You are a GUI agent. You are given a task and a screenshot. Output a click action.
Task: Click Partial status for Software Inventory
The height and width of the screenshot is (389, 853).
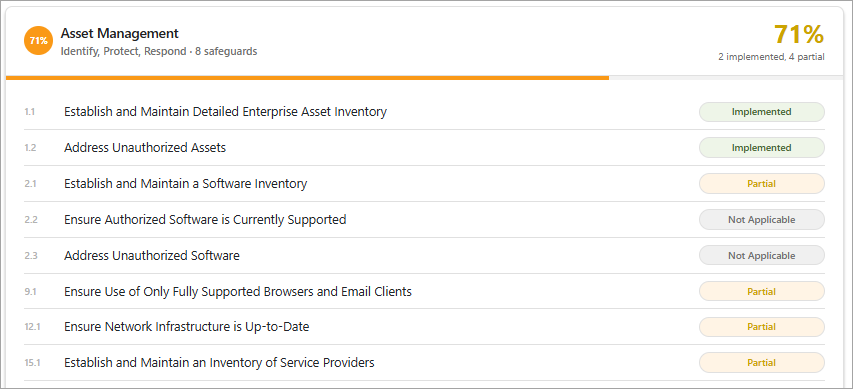[762, 184]
